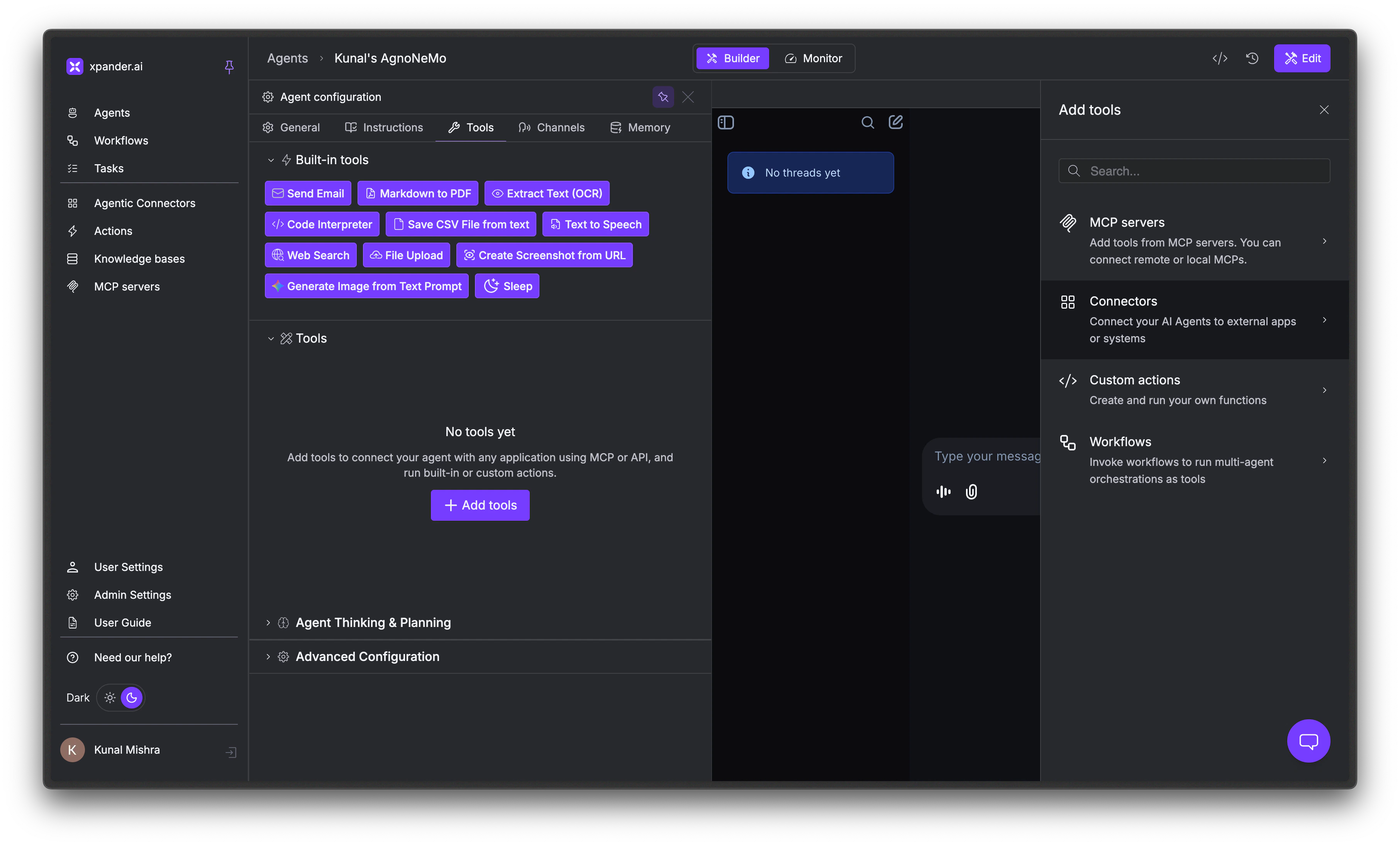Click the xpander.ai logo icon
This screenshot has width=1400, height=846.
point(75,66)
